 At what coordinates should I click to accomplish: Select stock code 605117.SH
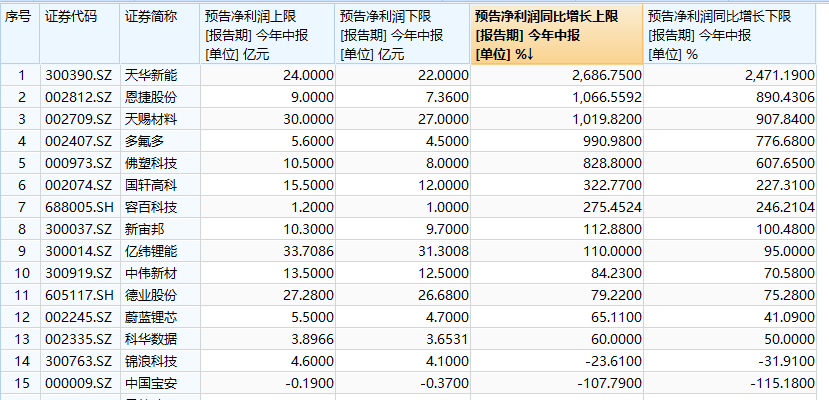(80, 295)
